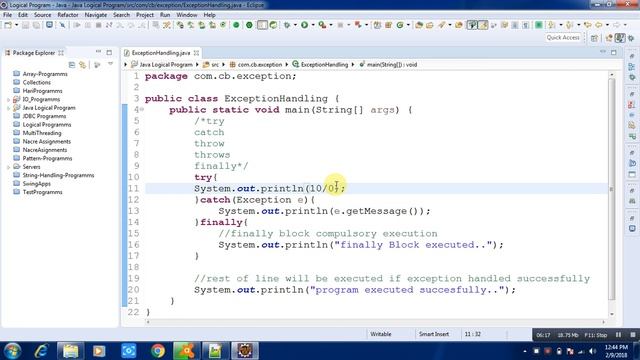Click the Run Last Tool (external tools) icon
The image size is (640, 360).
click(322, 25)
